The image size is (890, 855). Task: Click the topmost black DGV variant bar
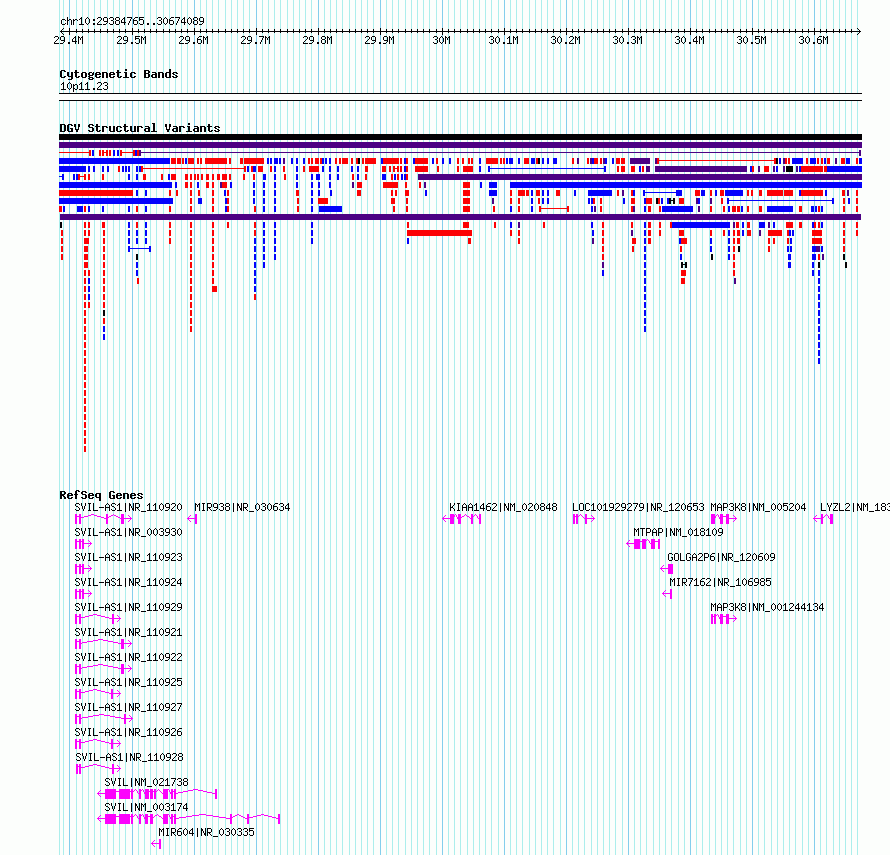460,137
